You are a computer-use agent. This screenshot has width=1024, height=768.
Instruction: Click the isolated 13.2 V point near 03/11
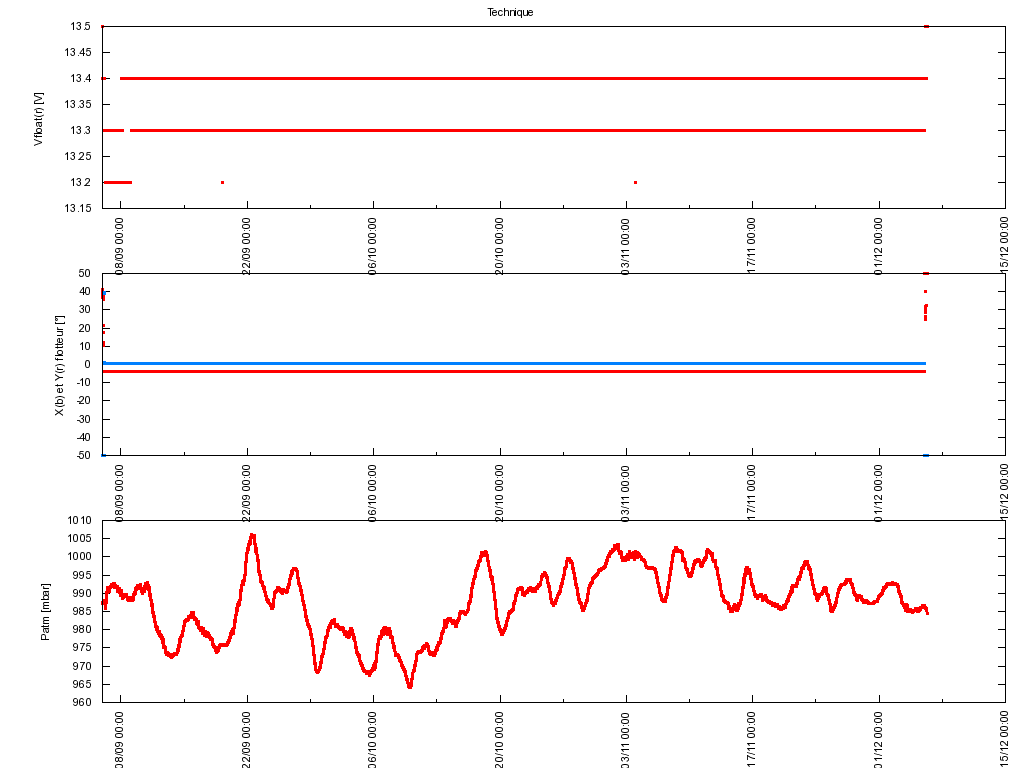635,182
